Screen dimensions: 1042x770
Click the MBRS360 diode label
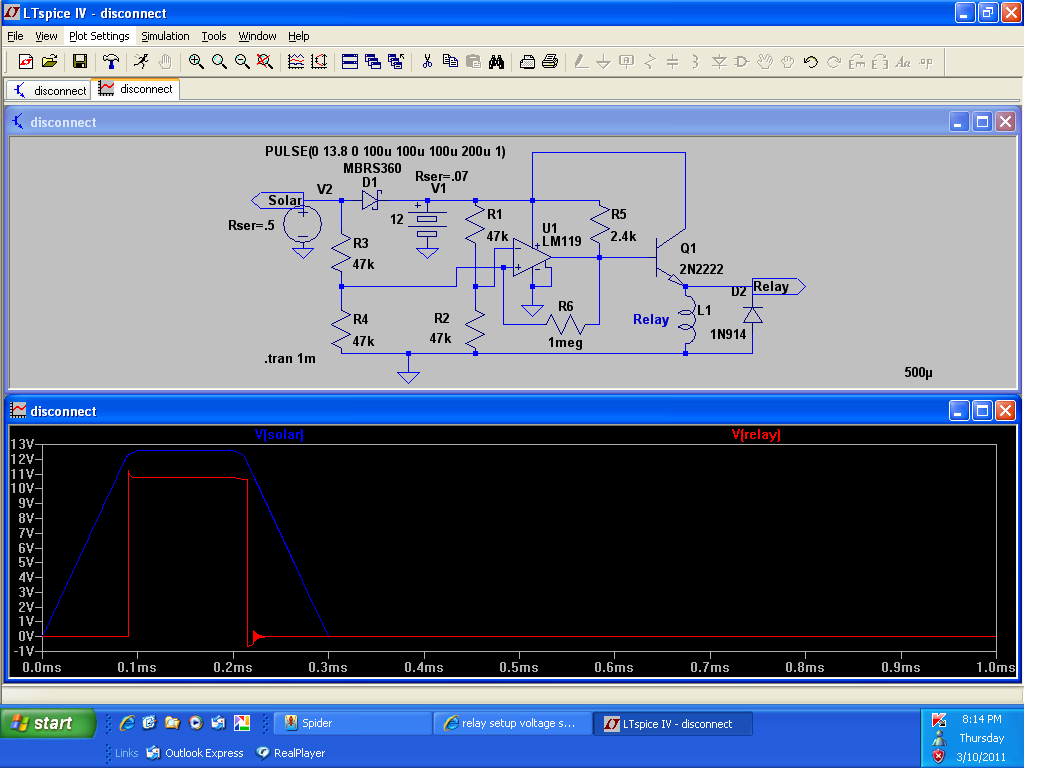pos(372,168)
